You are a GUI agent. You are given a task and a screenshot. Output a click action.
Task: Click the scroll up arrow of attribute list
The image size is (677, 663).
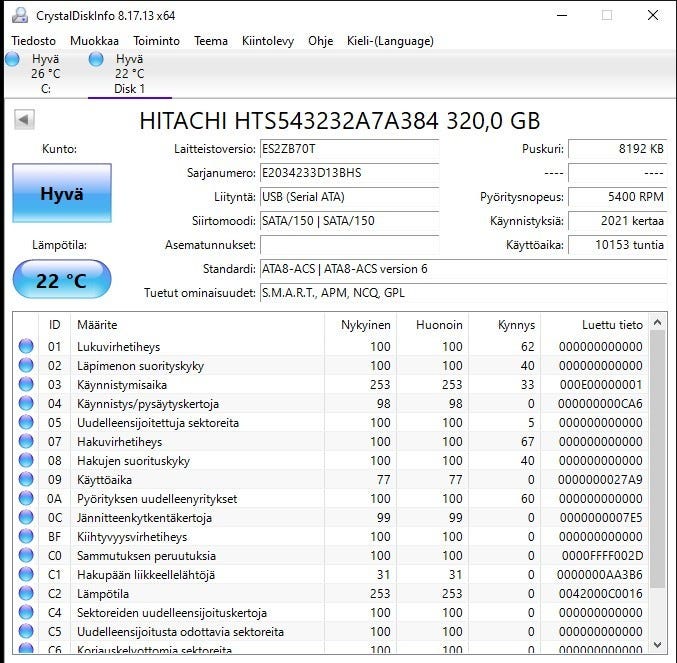click(x=657, y=323)
